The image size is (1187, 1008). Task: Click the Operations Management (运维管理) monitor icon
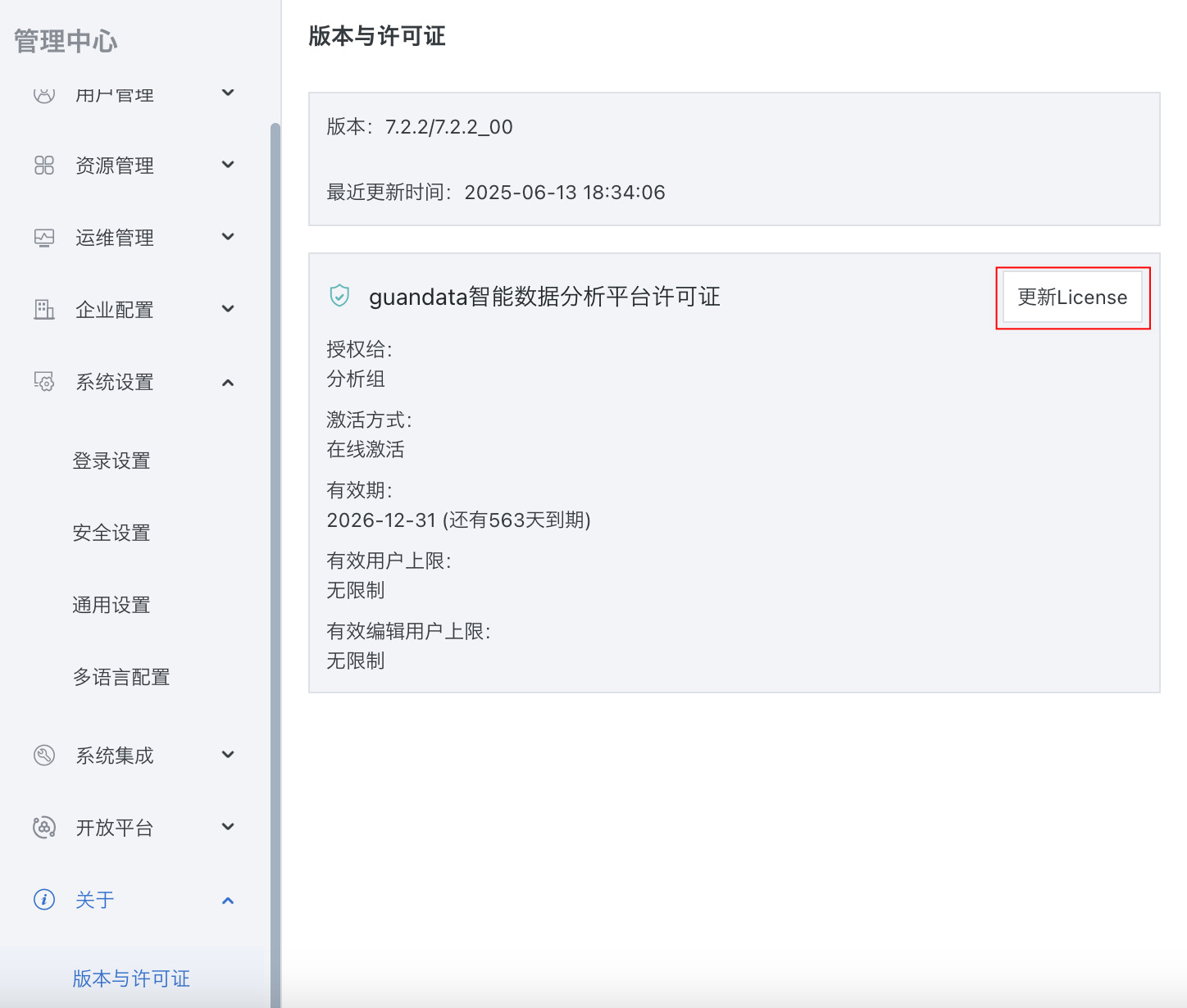44,238
